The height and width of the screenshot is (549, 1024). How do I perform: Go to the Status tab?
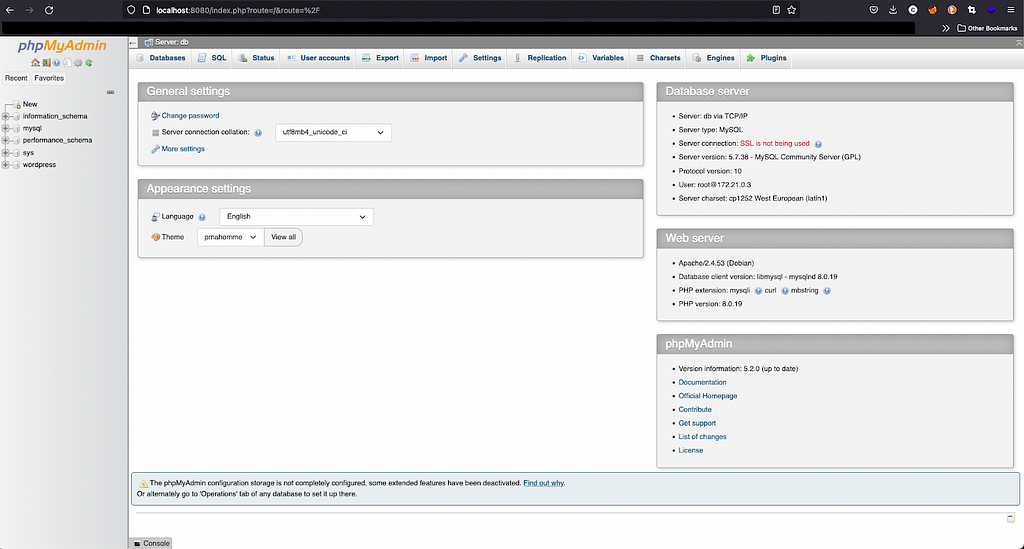pyautogui.click(x=256, y=58)
